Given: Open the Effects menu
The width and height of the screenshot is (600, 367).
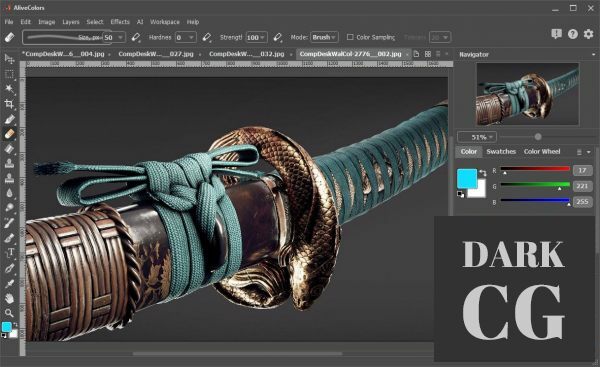Looking at the screenshot, I should 120,22.
